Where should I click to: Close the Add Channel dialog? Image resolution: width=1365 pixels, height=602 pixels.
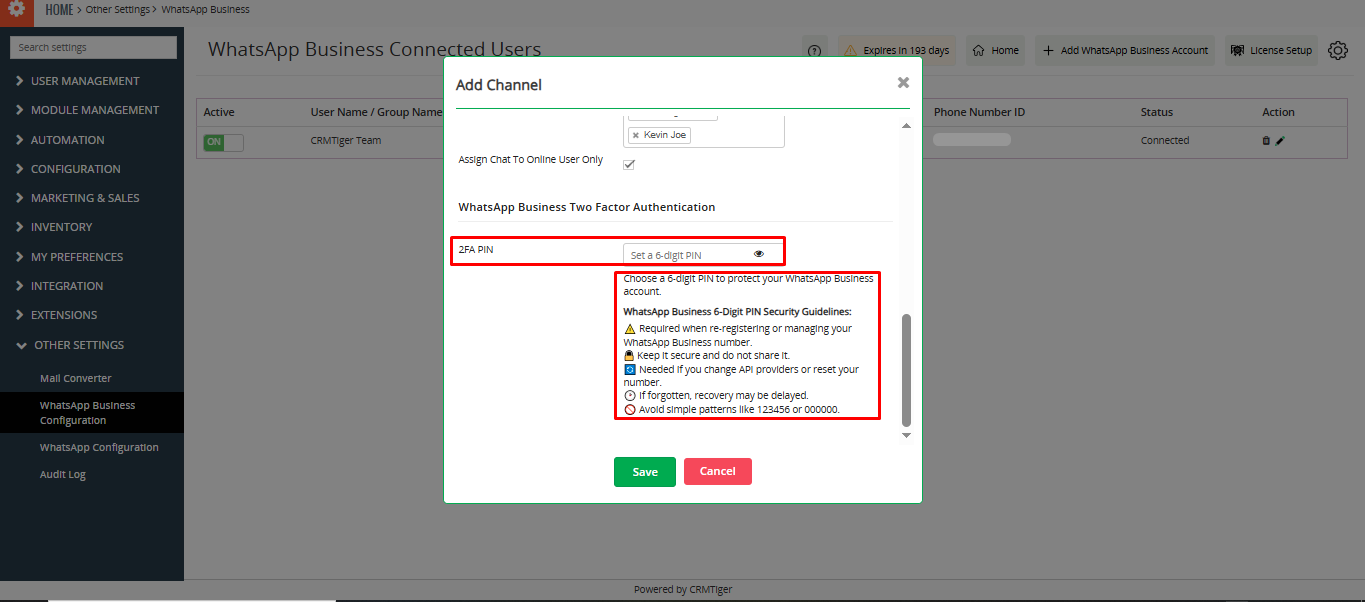coord(903,83)
